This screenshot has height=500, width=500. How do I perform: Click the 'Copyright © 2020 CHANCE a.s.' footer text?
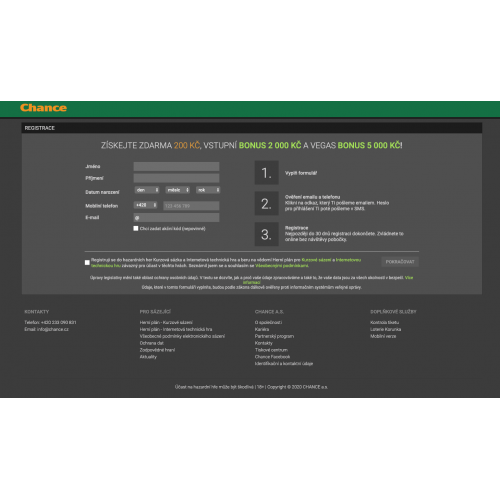(x=297, y=387)
